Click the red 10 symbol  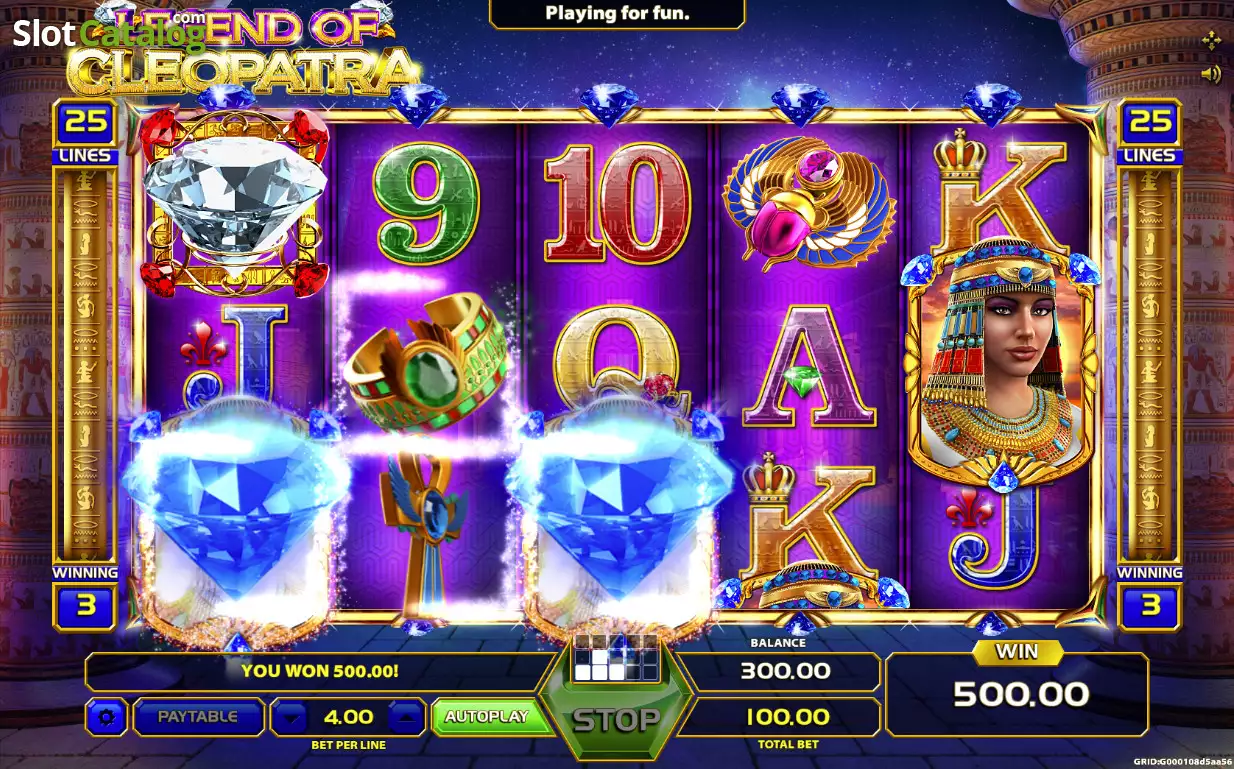(x=616, y=205)
